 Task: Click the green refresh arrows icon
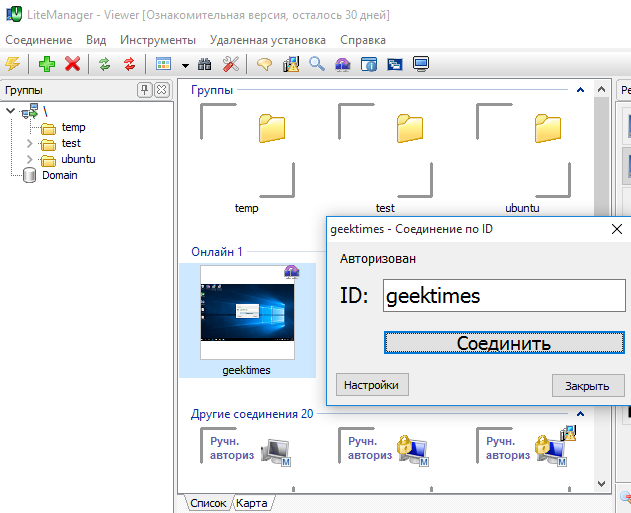tap(105, 64)
